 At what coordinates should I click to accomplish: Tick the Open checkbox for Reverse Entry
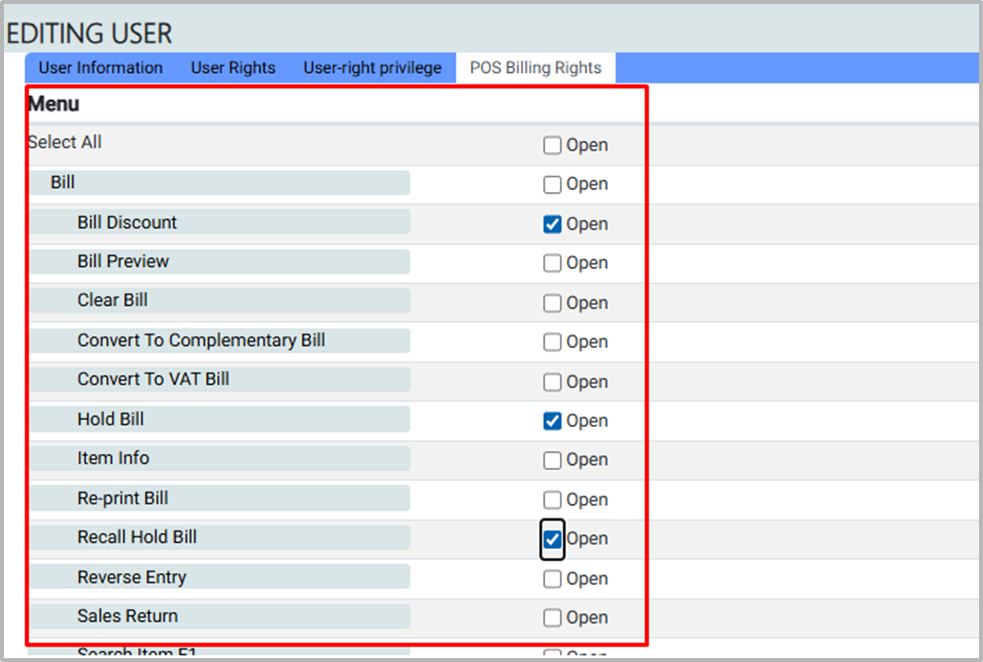pyautogui.click(x=552, y=579)
